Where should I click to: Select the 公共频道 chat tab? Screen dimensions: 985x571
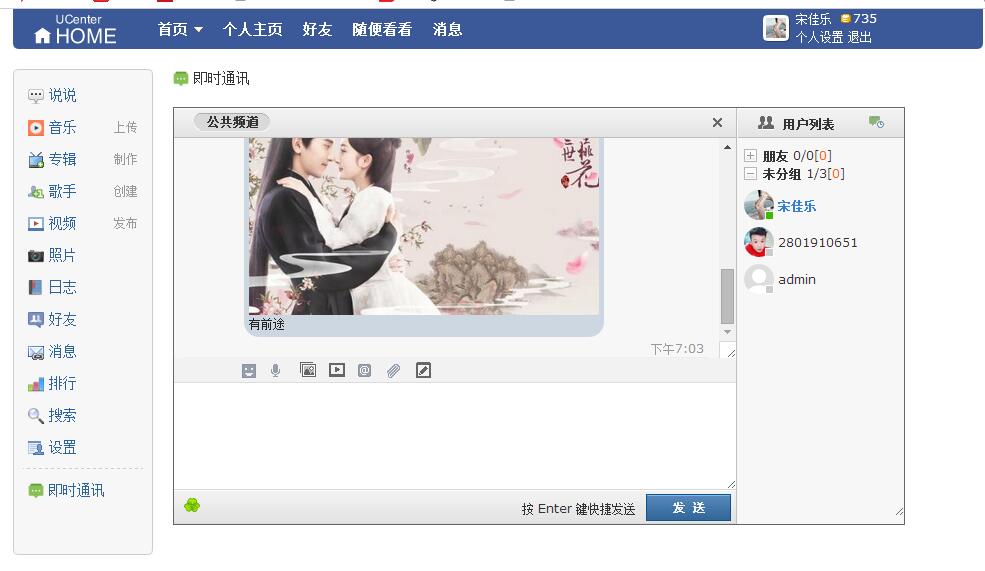coord(232,122)
